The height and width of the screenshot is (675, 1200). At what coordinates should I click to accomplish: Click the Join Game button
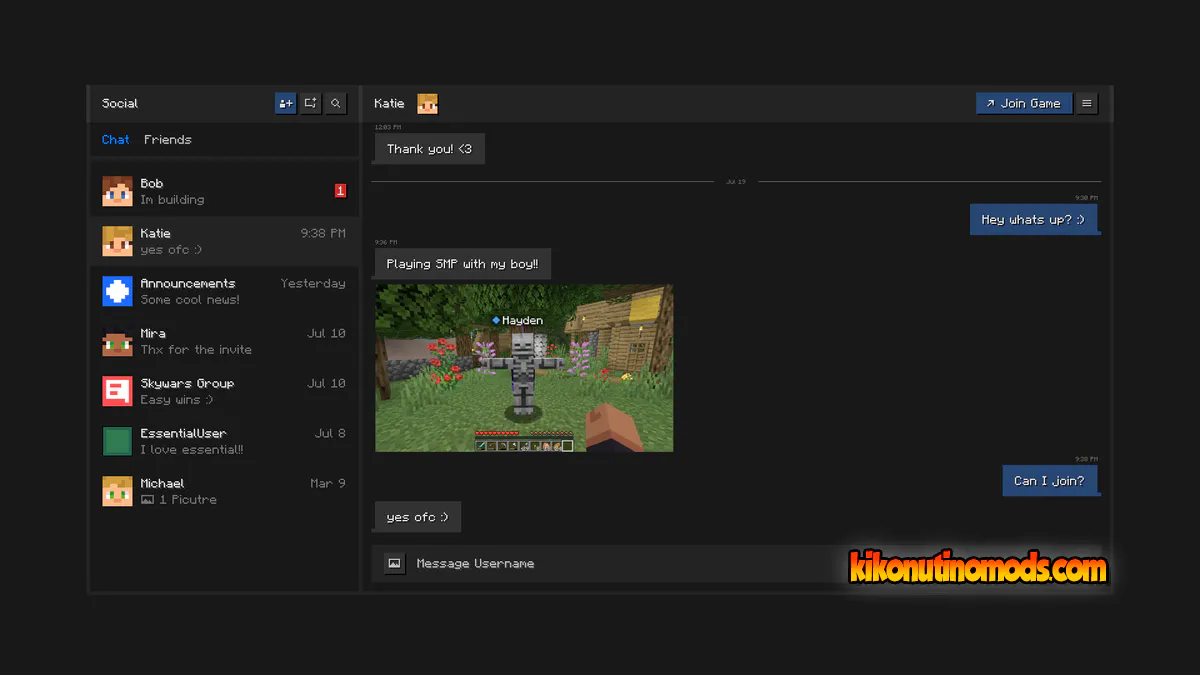(x=1024, y=103)
